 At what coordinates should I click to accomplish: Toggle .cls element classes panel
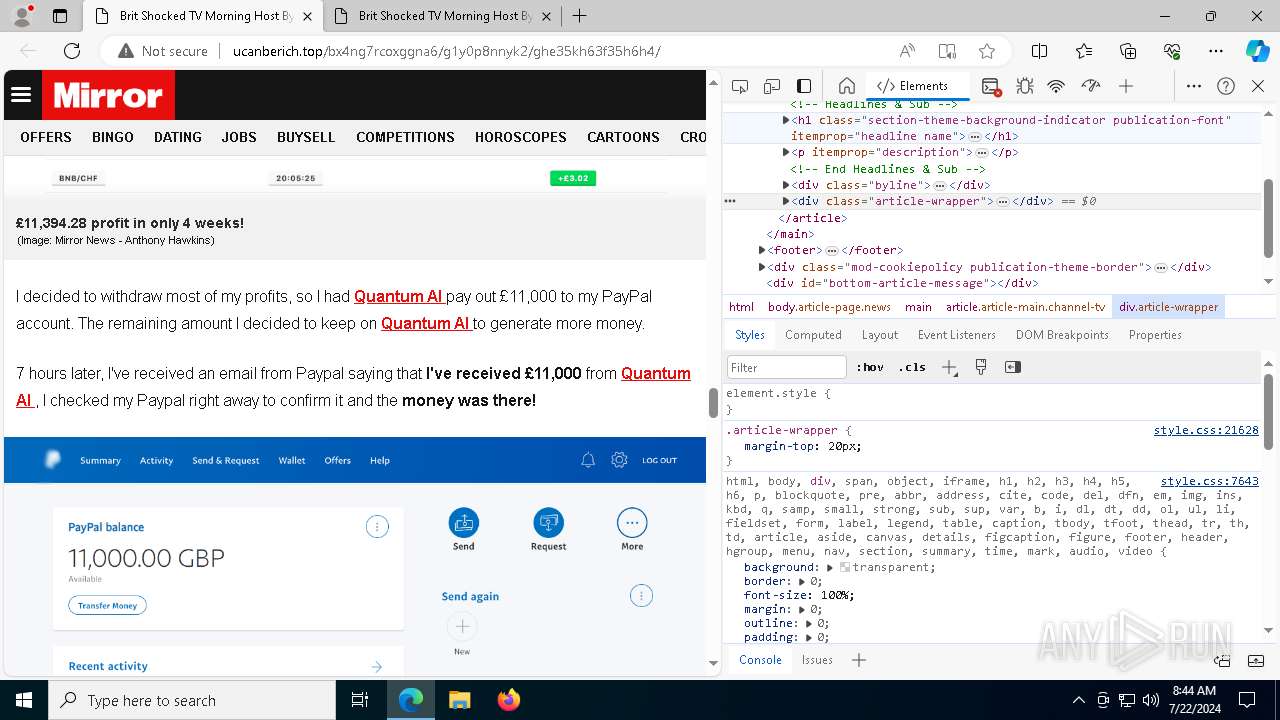[x=912, y=367]
